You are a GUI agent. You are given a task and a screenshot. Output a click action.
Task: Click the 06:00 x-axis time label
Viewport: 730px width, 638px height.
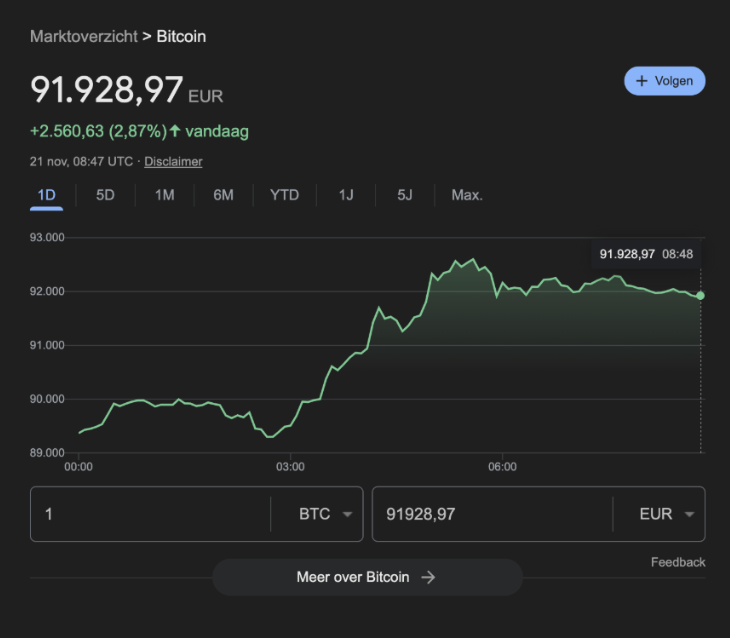tap(502, 467)
